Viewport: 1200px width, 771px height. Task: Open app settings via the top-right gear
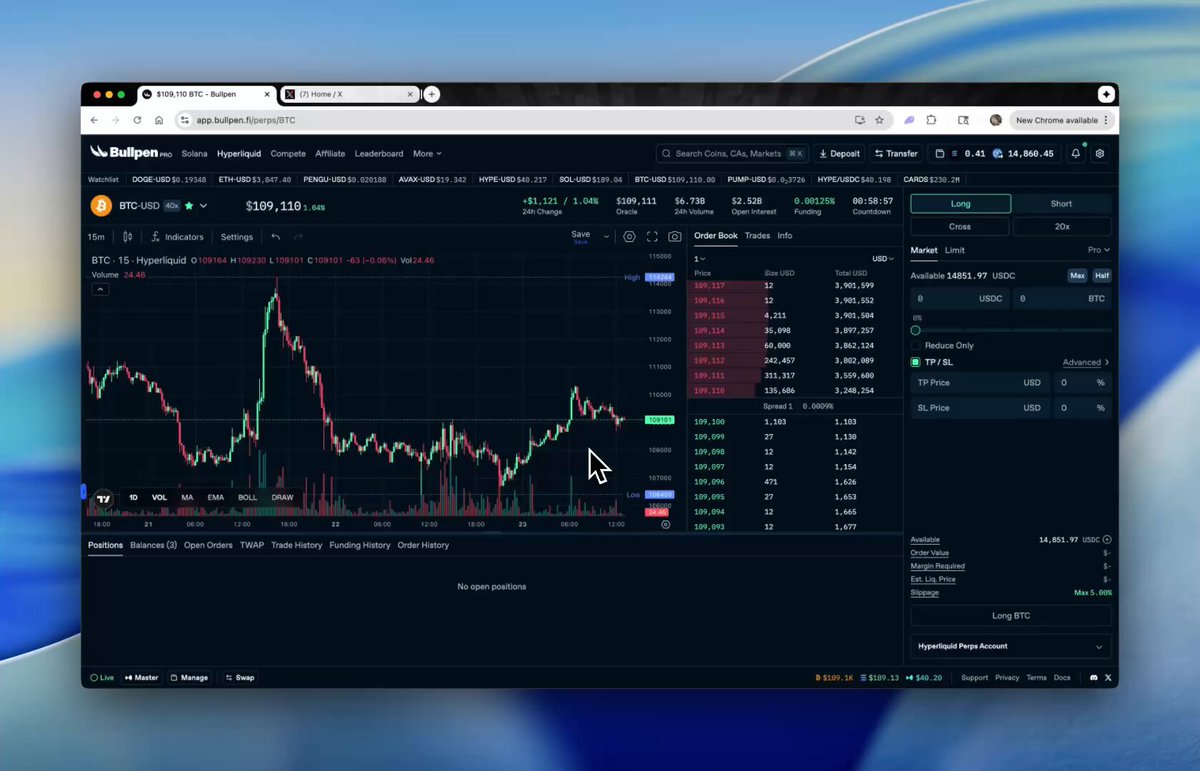click(1098, 153)
